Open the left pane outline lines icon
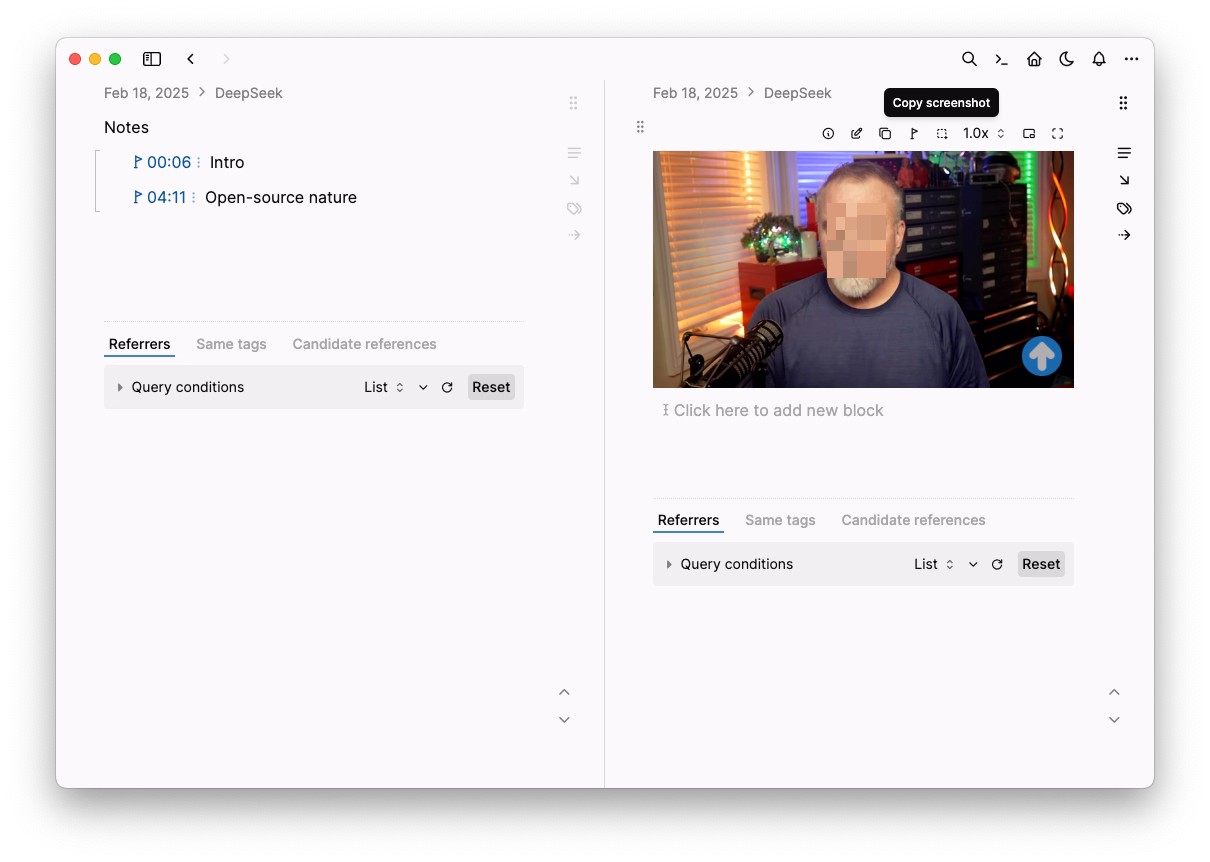This screenshot has width=1210, height=862. pos(574,153)
